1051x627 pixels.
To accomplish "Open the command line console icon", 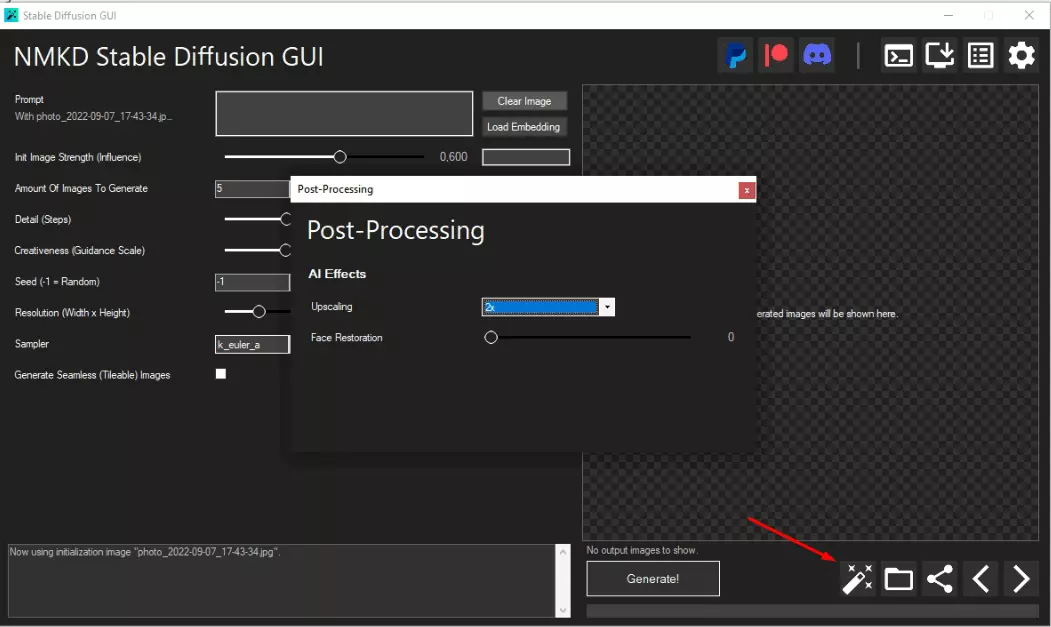I will (898, 56).
